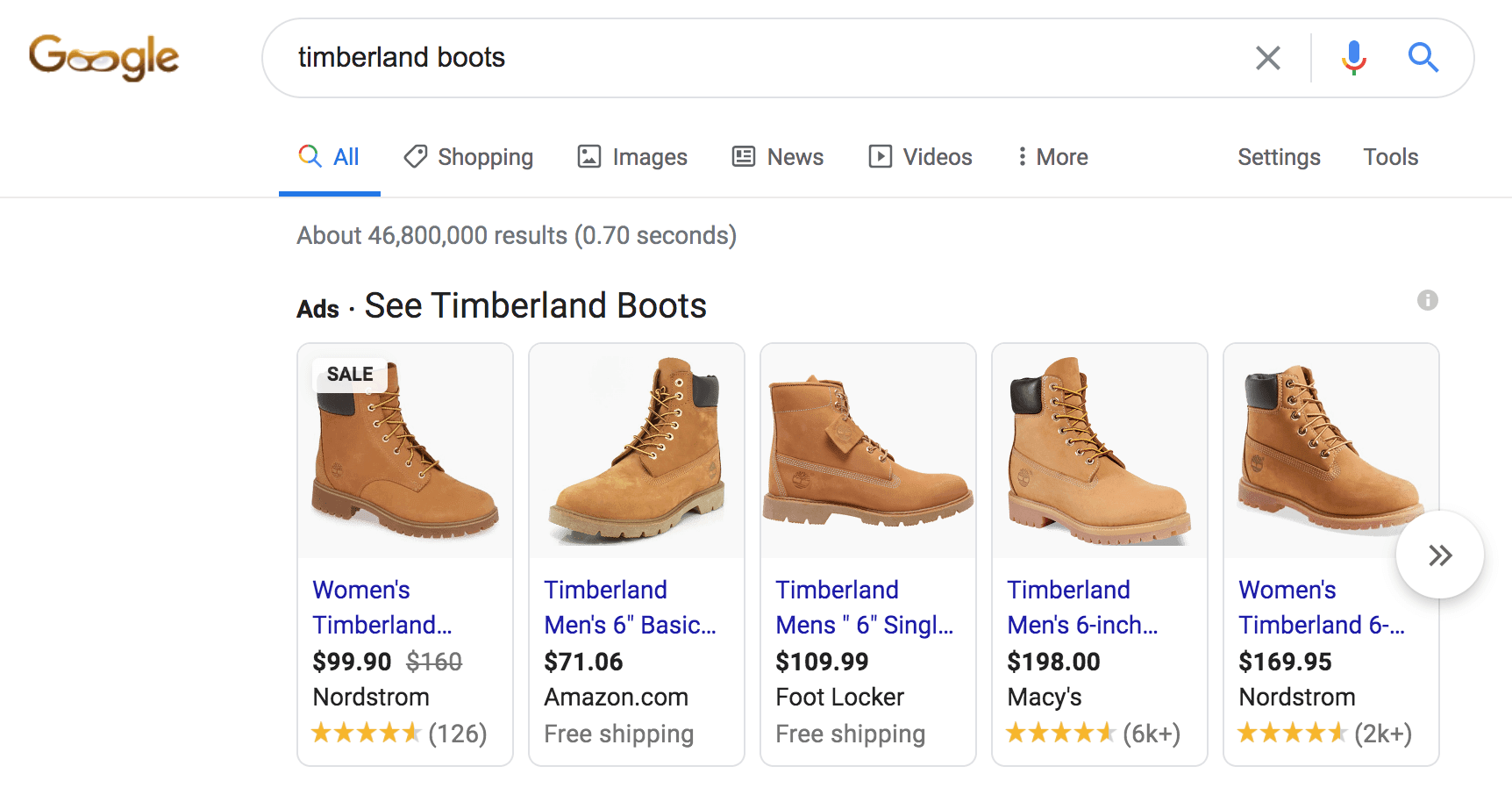Click Free shipping under Foot Locker
Screen dimensions: 1512x795
(850, 734)
